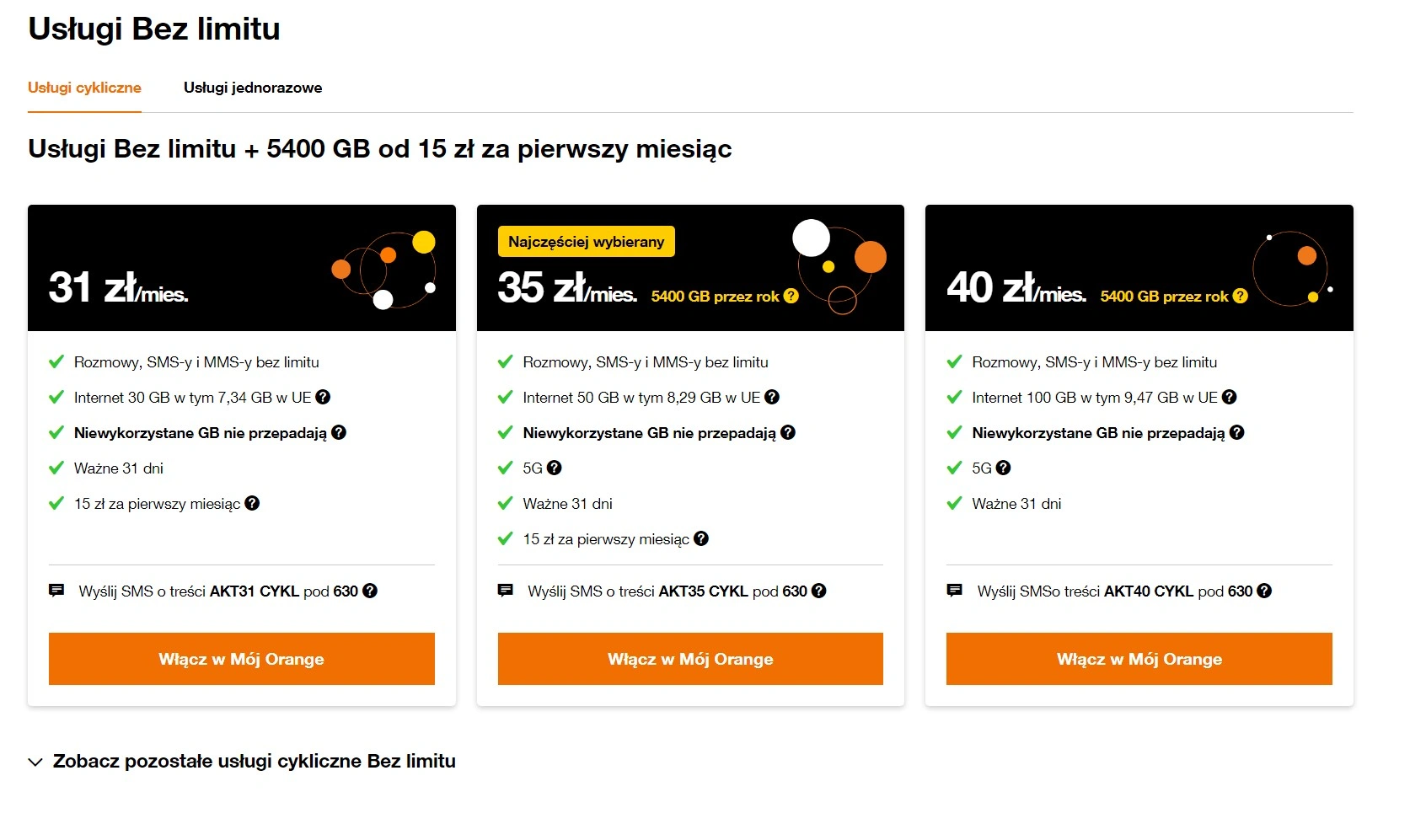Click help icon next to 5400 GB in 40 zł plan
Image resolution: width=1426 pixels, height=840 pixels.
1240,296
